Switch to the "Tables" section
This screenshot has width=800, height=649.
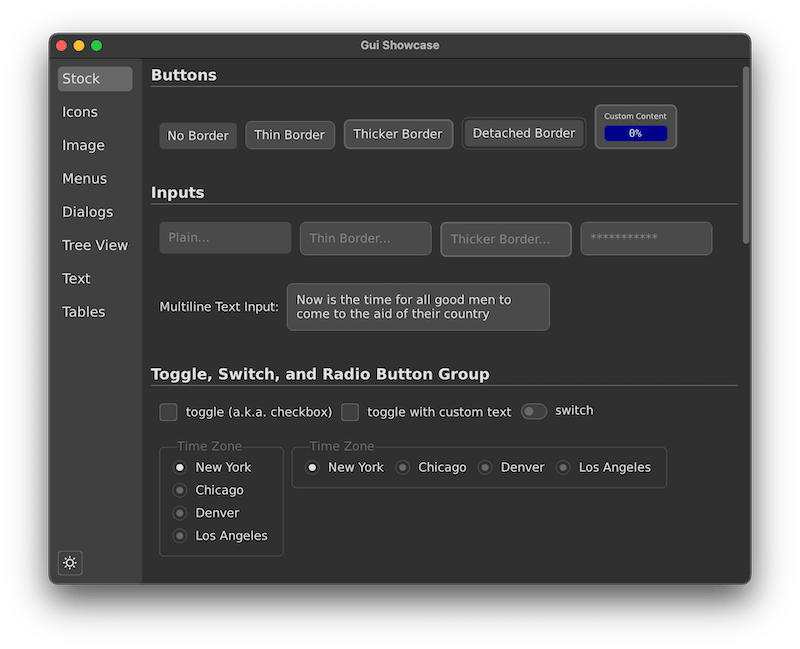pyautogui.click(x=83, y=311)
